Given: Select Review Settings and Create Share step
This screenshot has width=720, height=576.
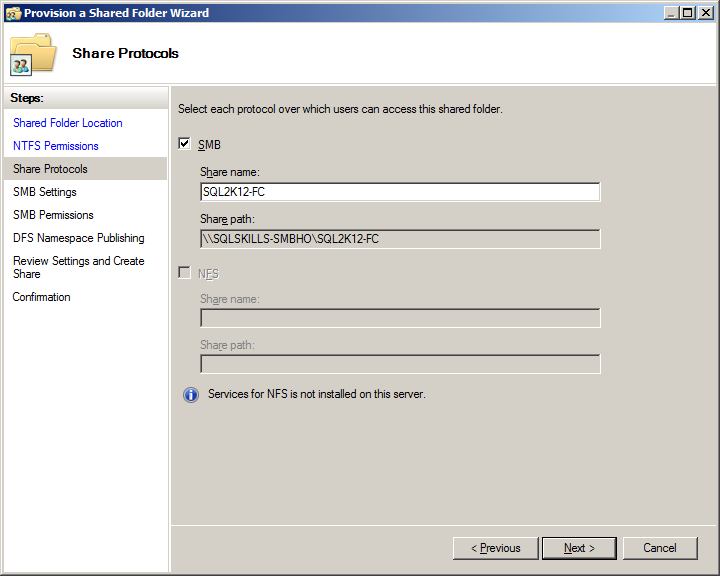Looking at the screenshot, I should pyautogui.click(x=79, y=267).
